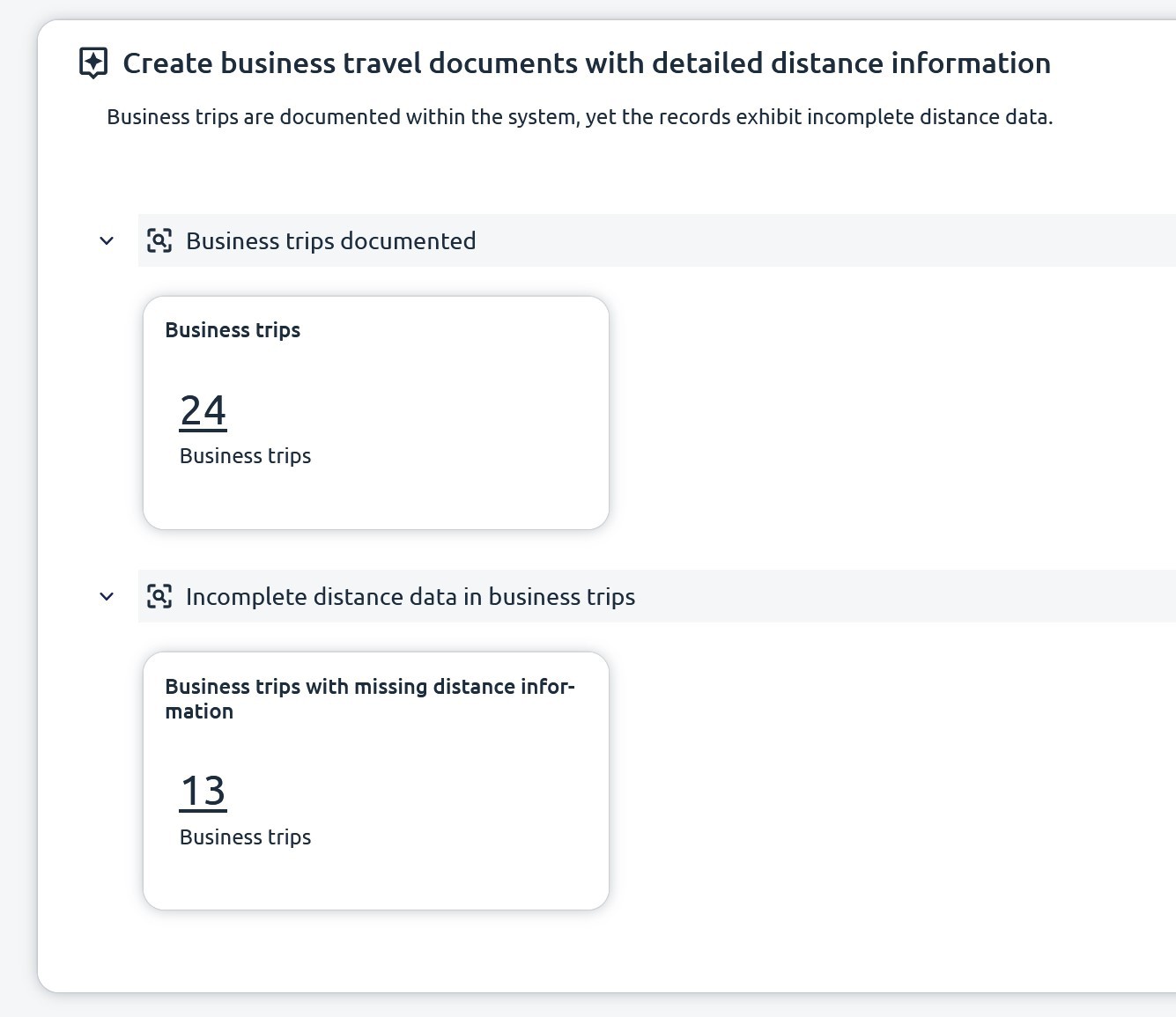
Task: Collapse the Business trips documented section
Action: (x=107, y=240)
